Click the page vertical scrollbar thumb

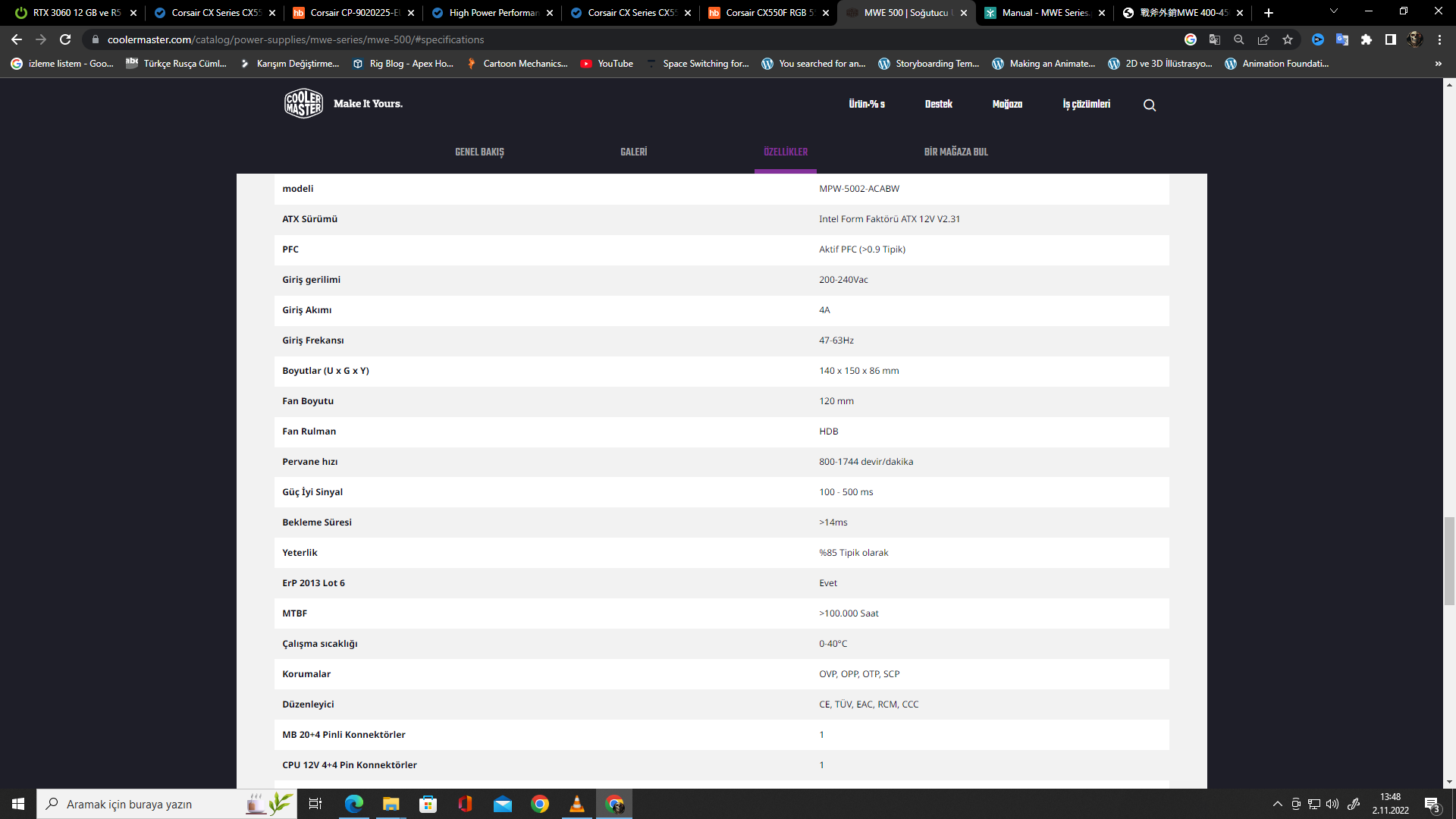pyautogui.click(x=1449, y=561)
